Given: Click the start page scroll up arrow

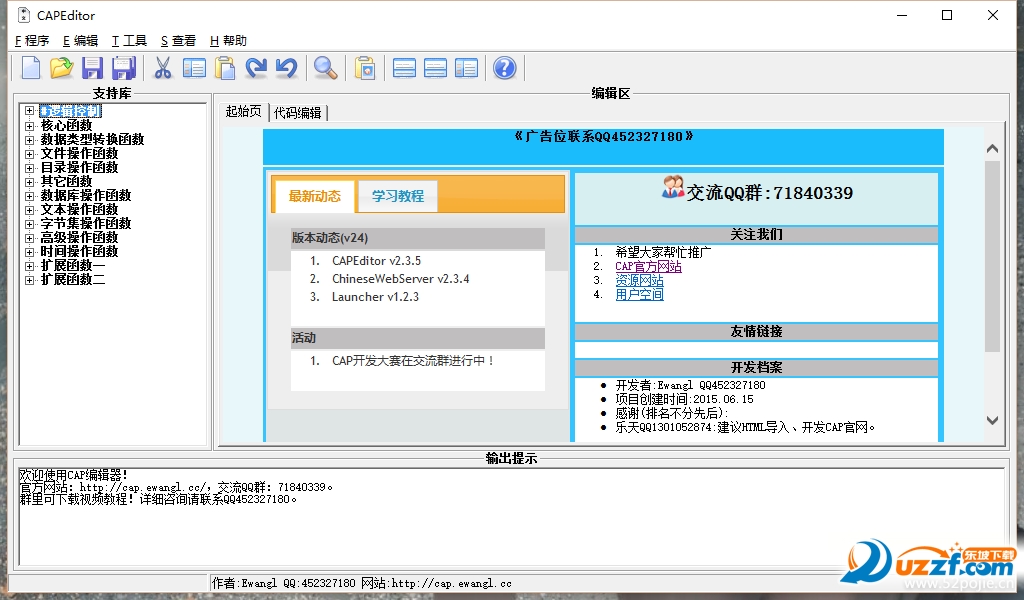Looking at the screenshot, I should [x=992, y=149].
